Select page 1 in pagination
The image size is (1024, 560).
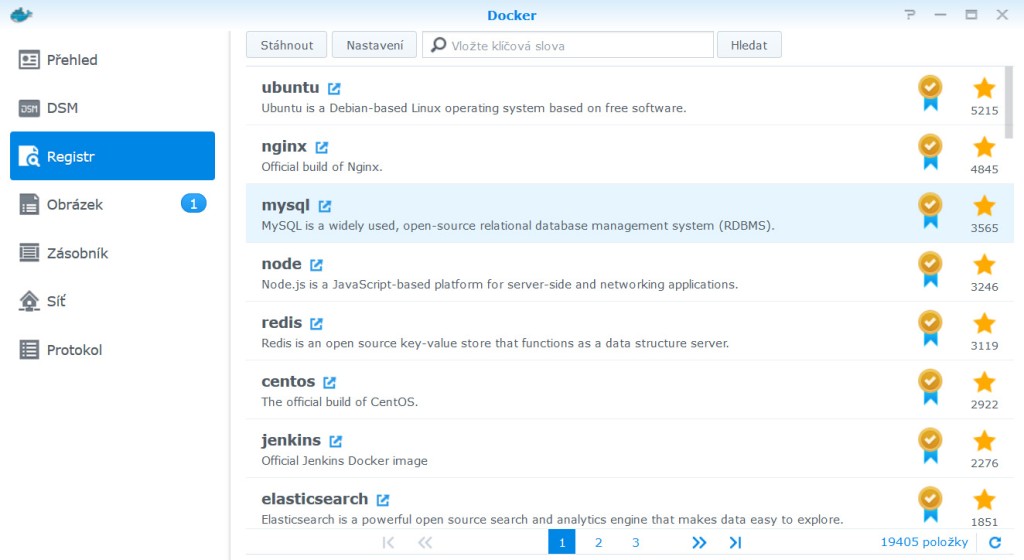pyautogui.click(x=562, y=542)
